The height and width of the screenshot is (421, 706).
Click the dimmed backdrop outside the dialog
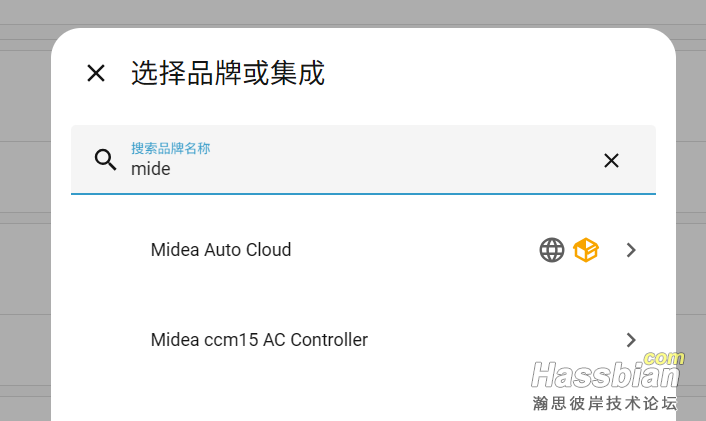(25, 225)
